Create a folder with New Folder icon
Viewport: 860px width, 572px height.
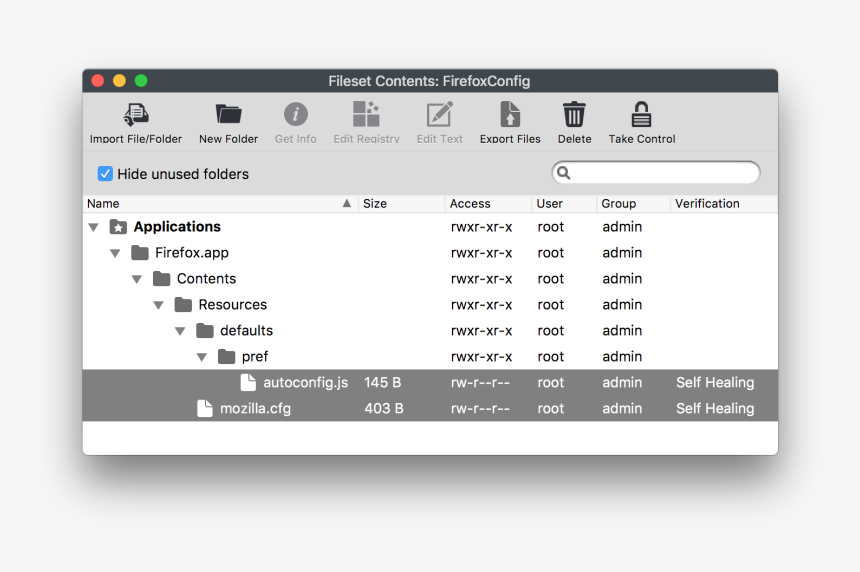(x=228, y=114)
